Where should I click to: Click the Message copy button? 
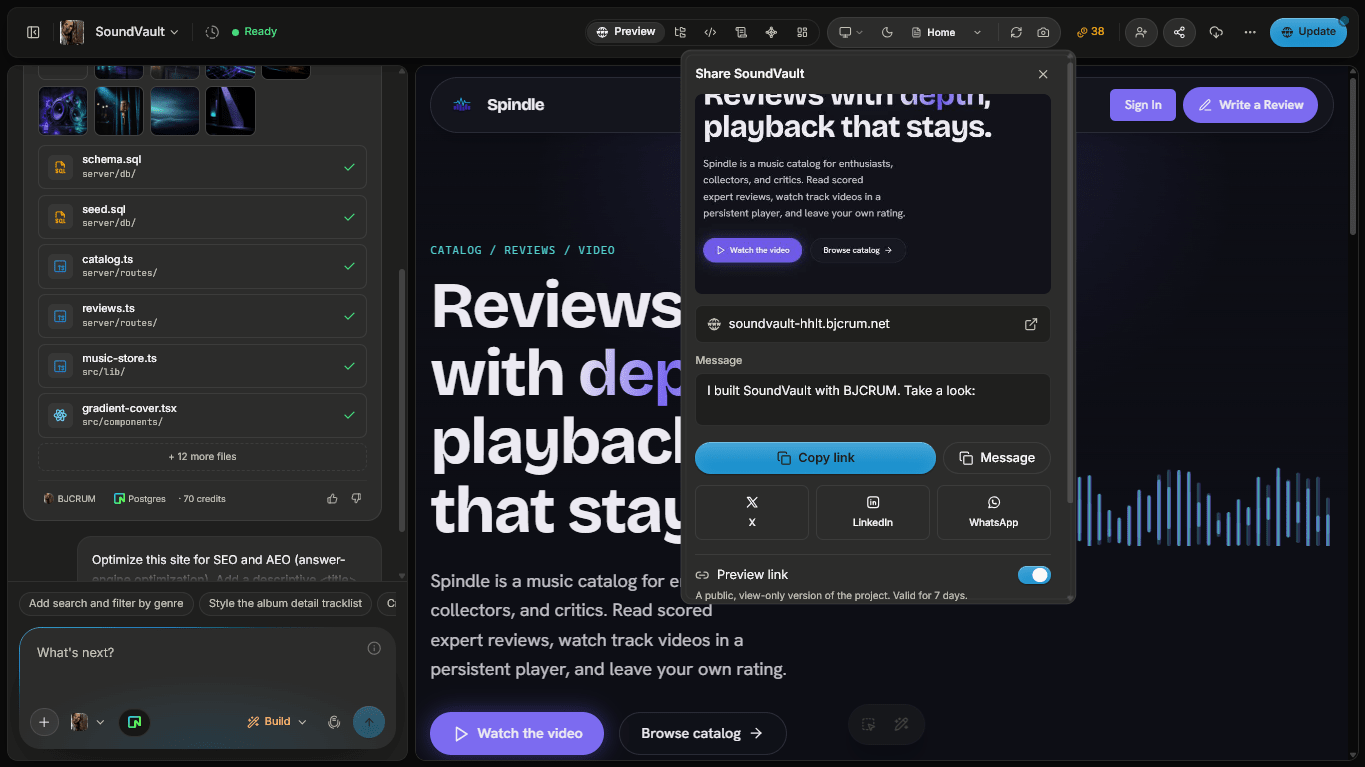(x=997, y=458)
